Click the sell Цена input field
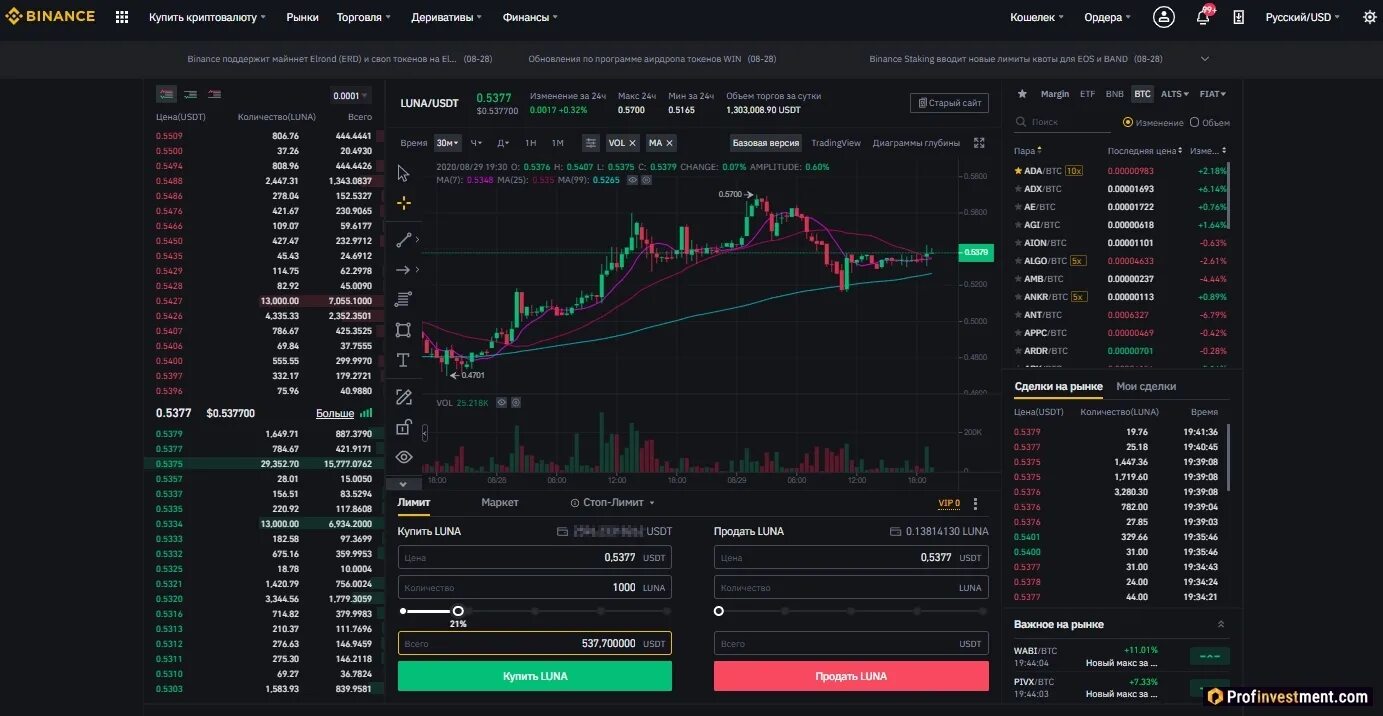 tap(851, 557)
